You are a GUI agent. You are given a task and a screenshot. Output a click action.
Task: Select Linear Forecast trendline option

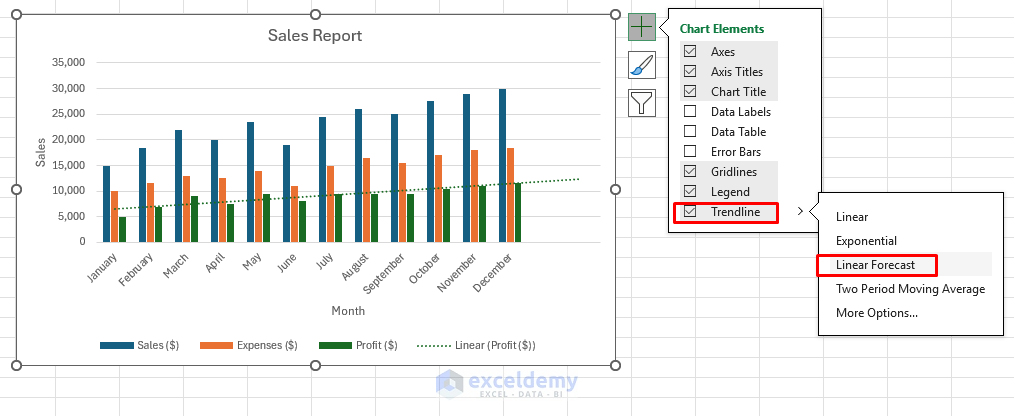click(876, 265)
